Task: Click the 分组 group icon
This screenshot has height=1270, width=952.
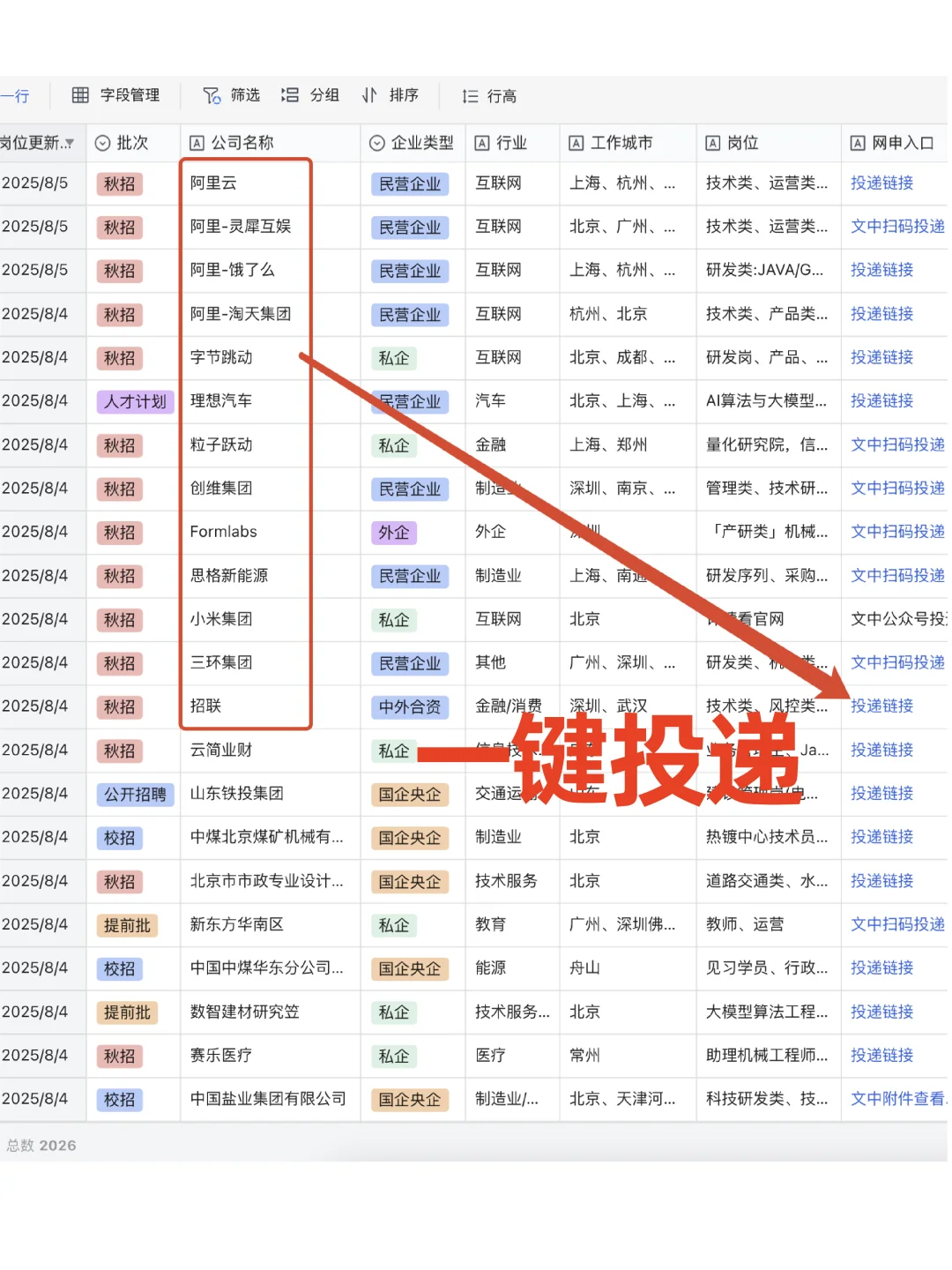Action: [290, 95]
